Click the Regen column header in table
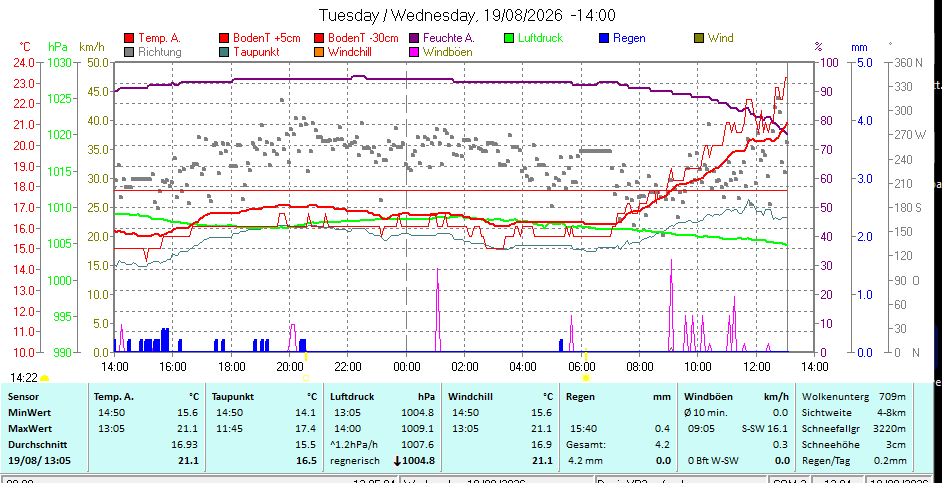Viewport: 942px width, 483px height. click(580, 396)
